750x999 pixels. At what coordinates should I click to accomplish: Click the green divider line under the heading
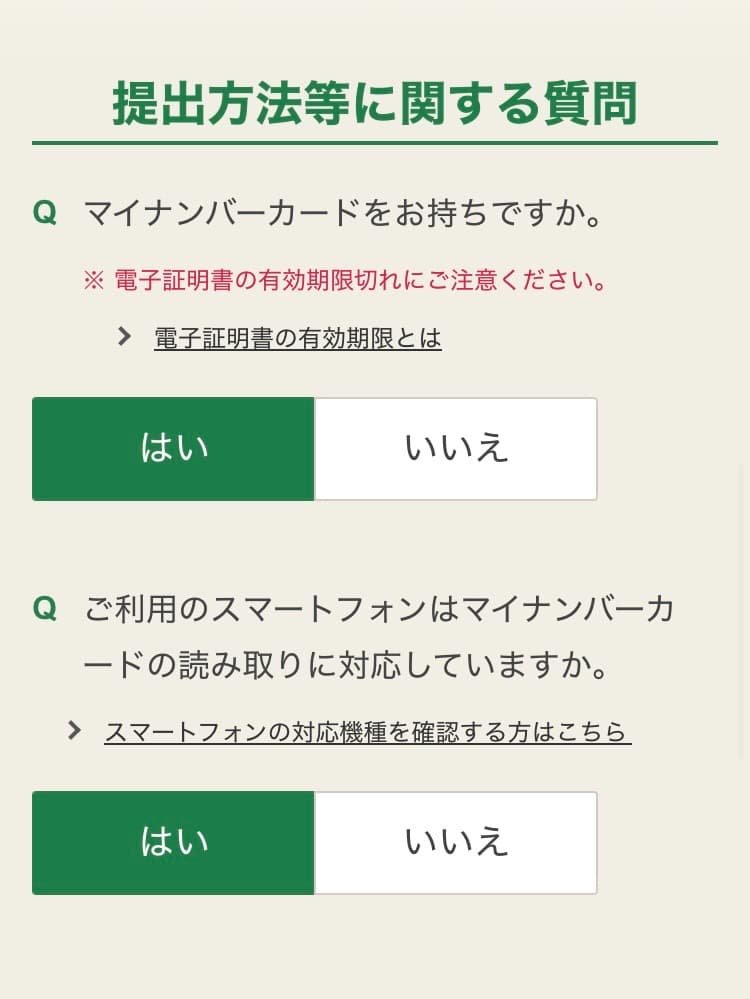[374, 143]
